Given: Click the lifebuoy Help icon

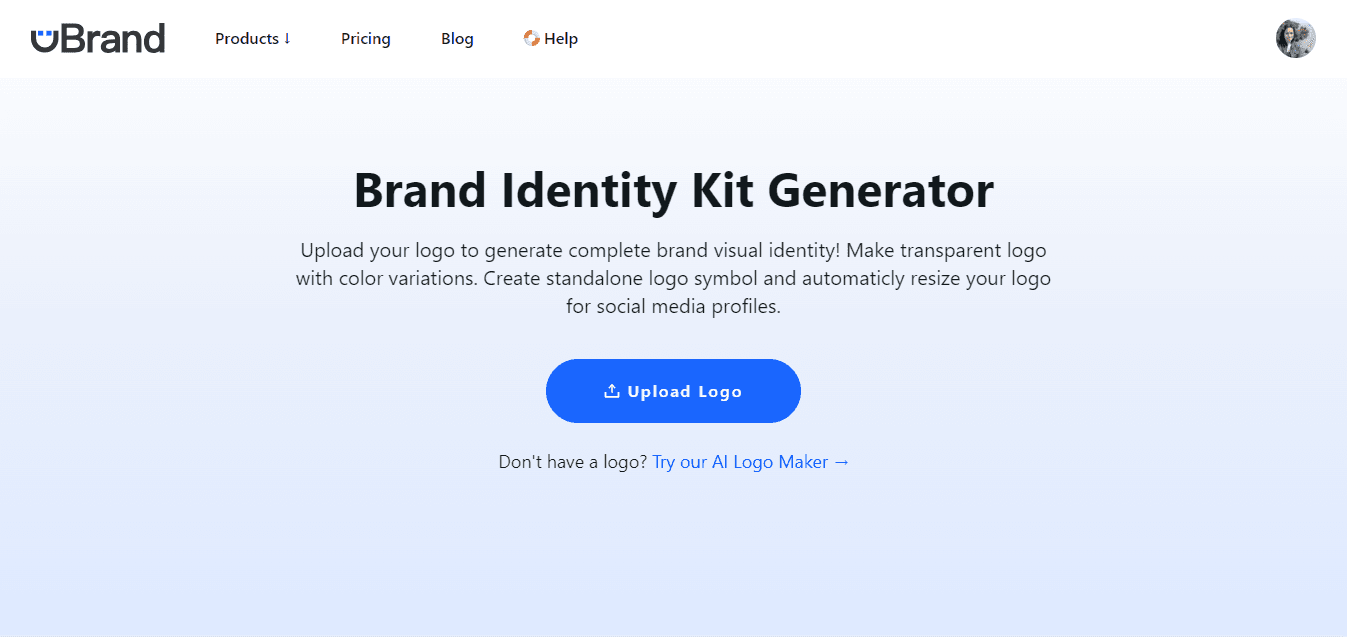Looking at the screenshot, I should point(532,38).
